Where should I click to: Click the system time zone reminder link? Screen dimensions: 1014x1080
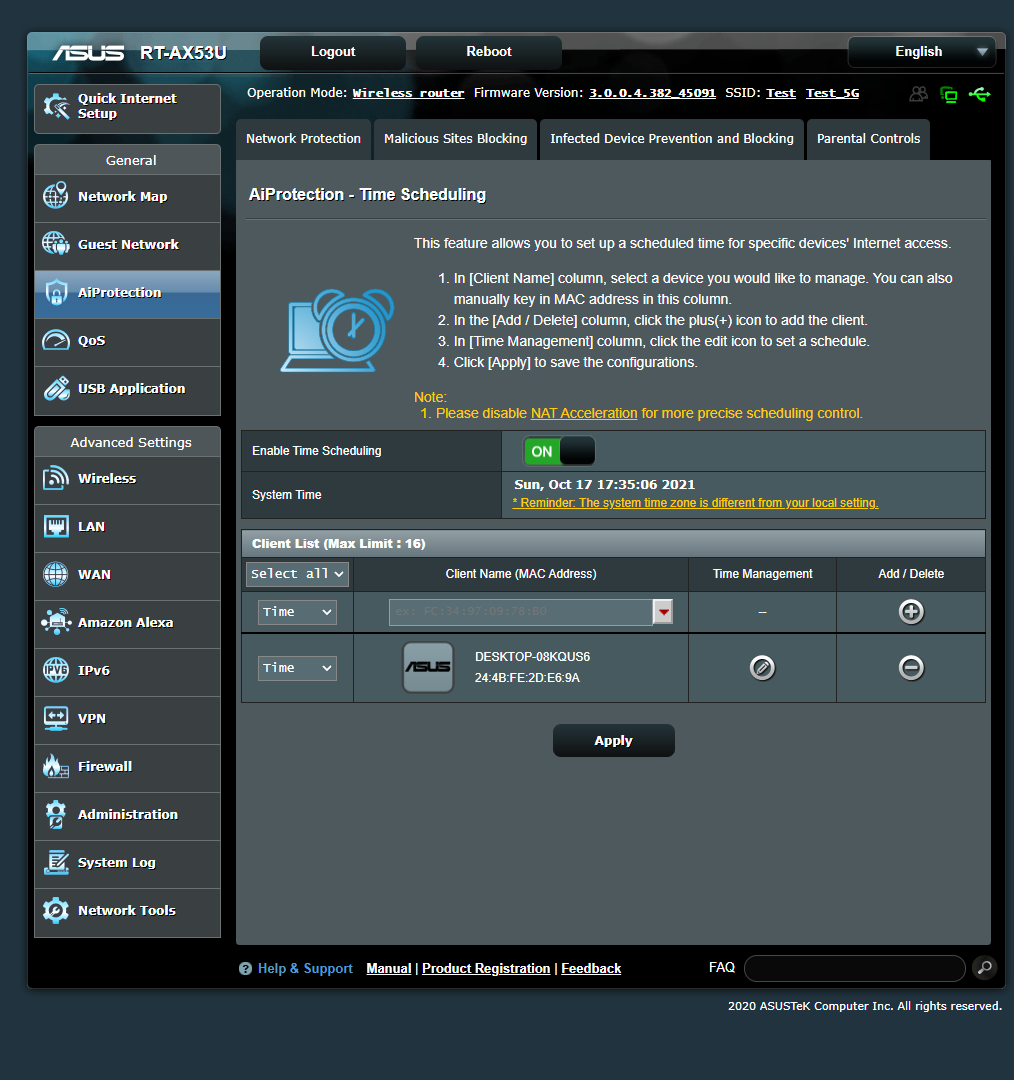click(x=695, y=503)
